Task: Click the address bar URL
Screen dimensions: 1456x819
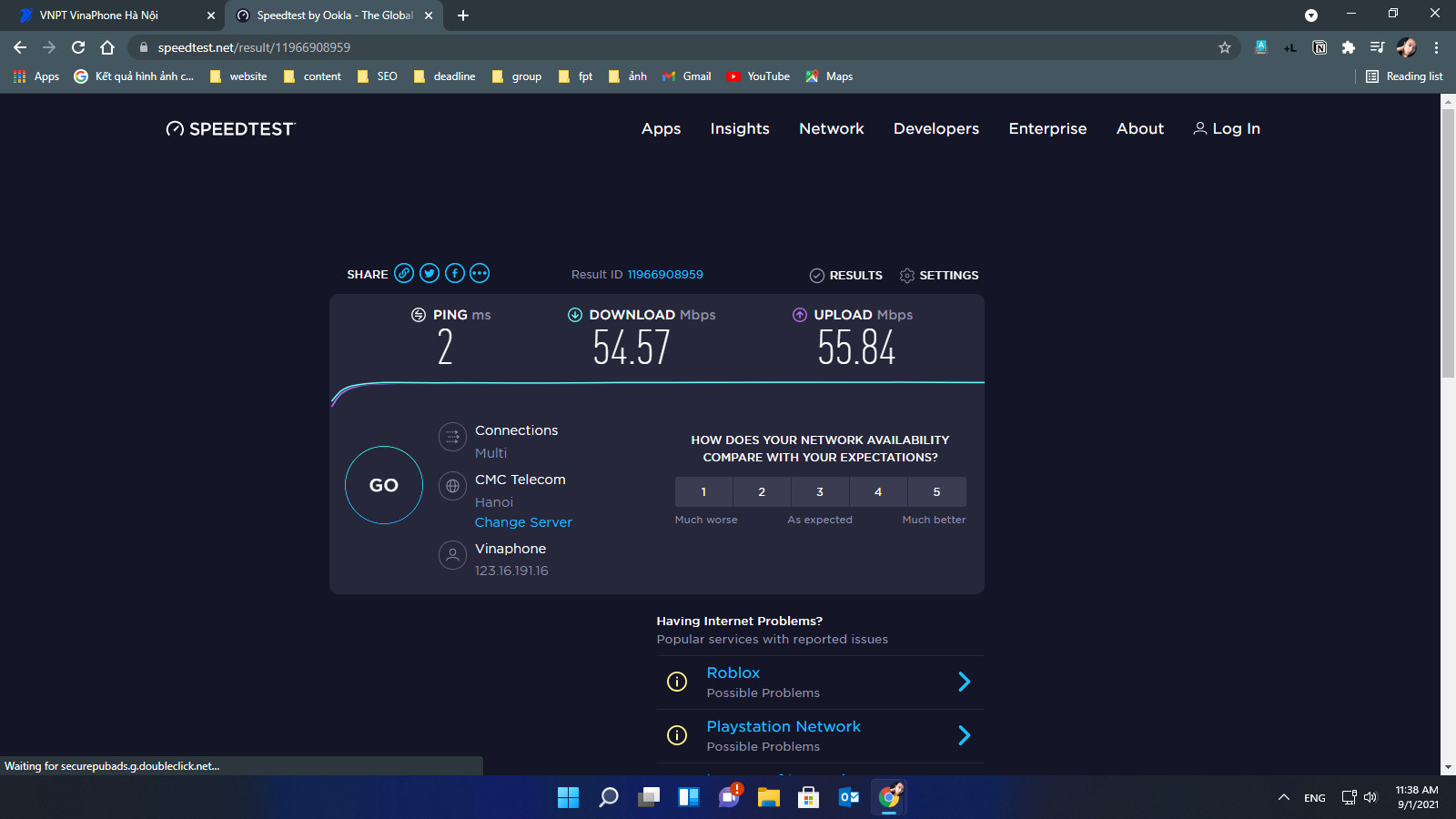Action: tap(254, 47)
